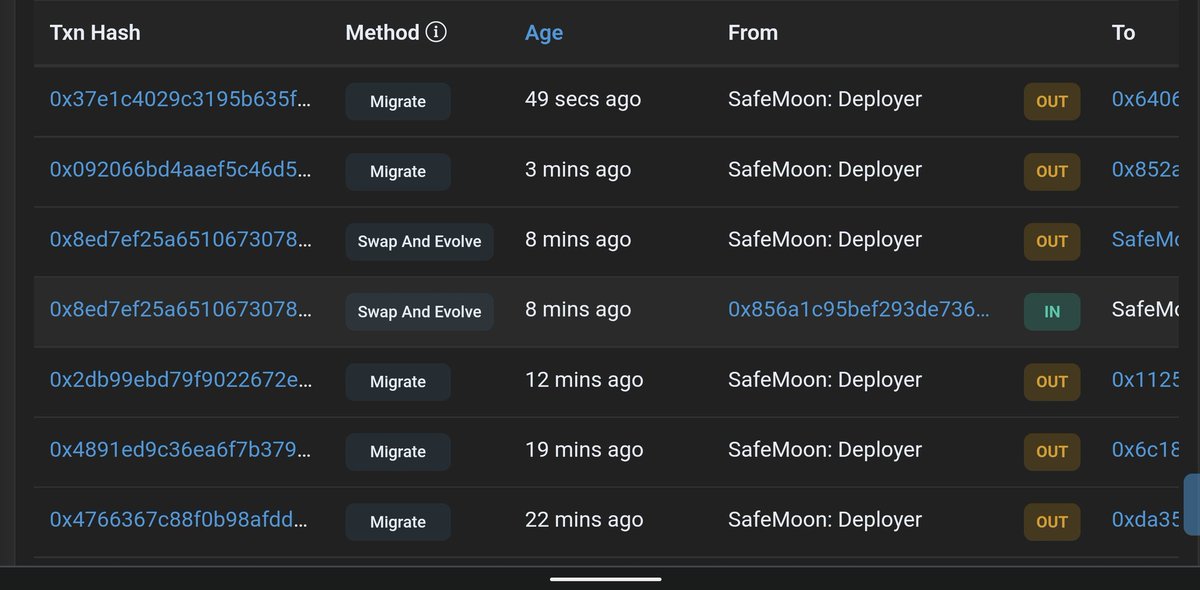The image size is (1200, 590).
Task: Open transaction hash 0x2db99ebd79f9022672e
Action: [181, 380]
